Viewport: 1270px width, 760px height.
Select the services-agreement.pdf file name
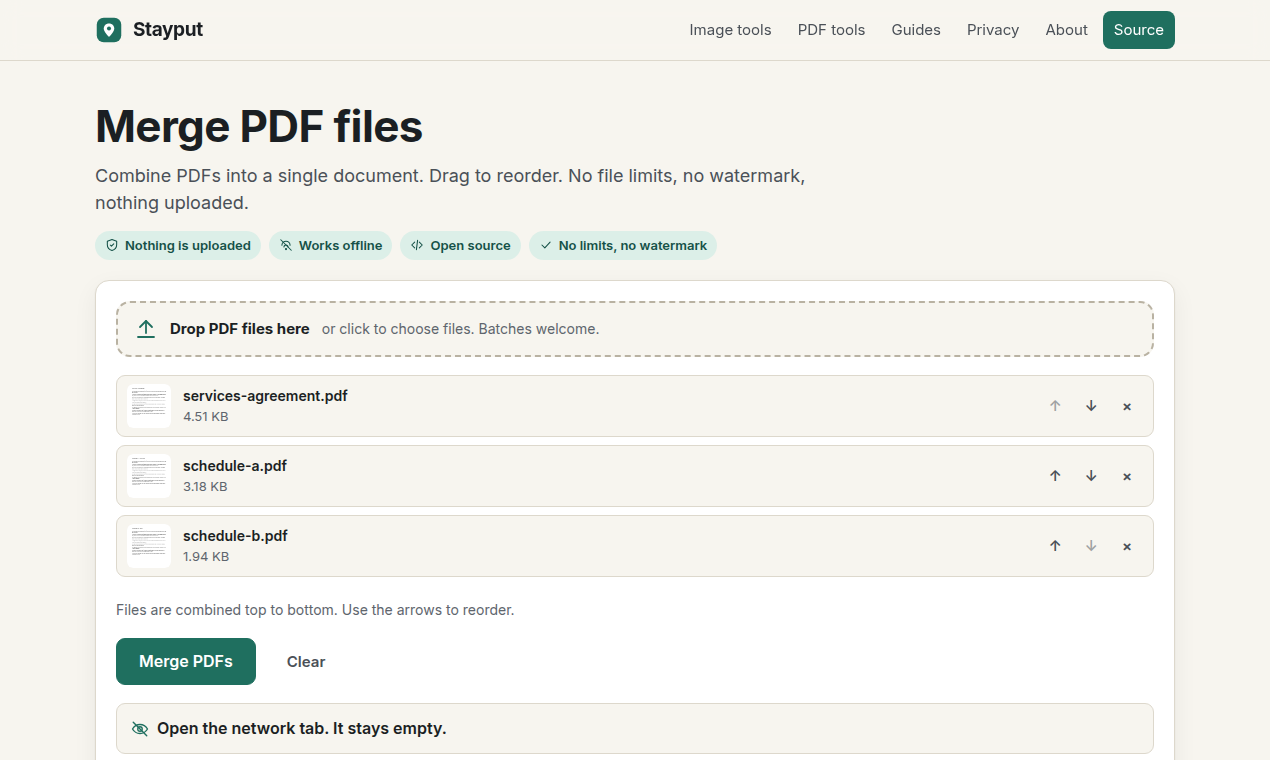[265, 396]
